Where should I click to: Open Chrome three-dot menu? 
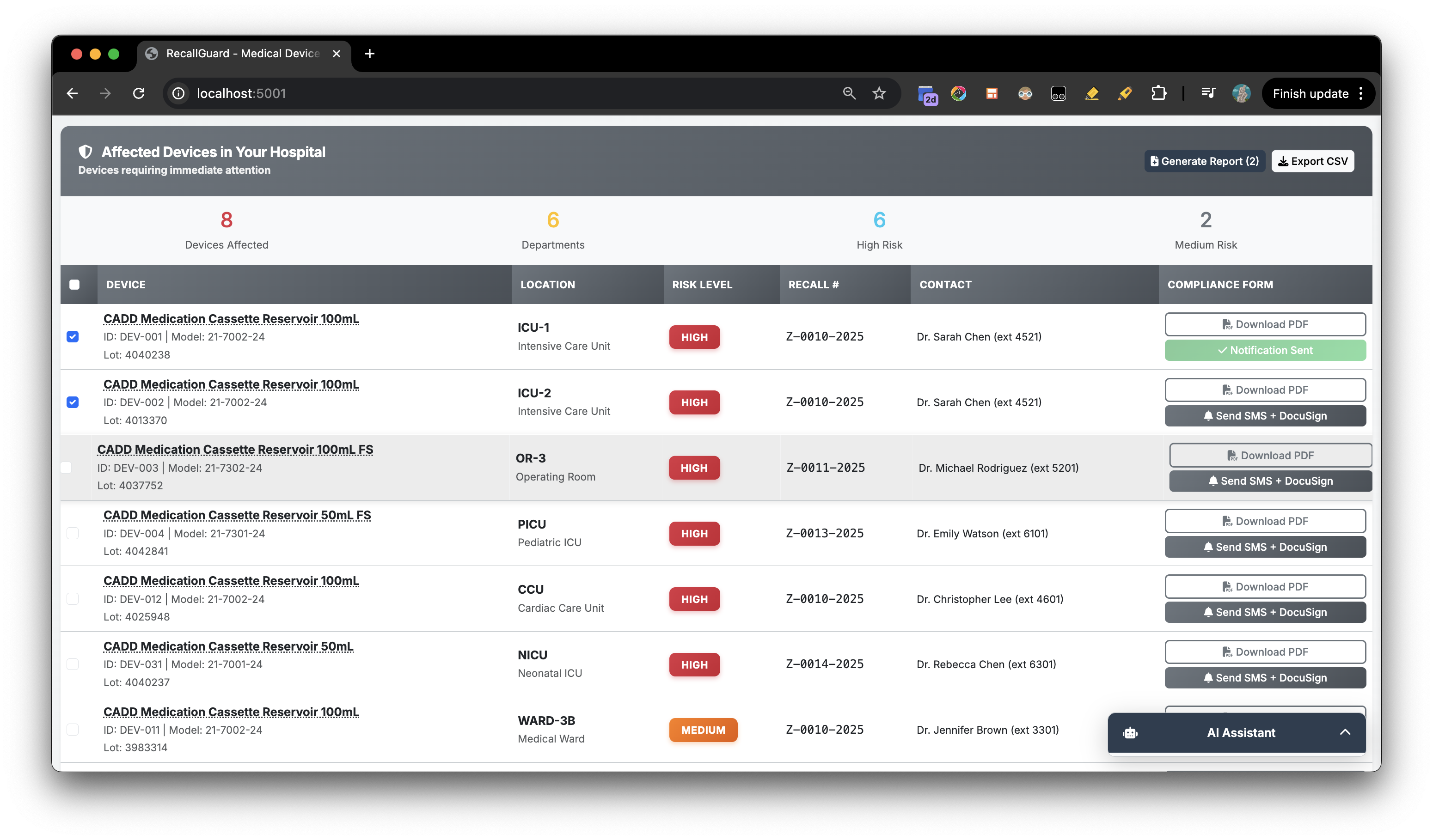click(x=1361, y=93)
